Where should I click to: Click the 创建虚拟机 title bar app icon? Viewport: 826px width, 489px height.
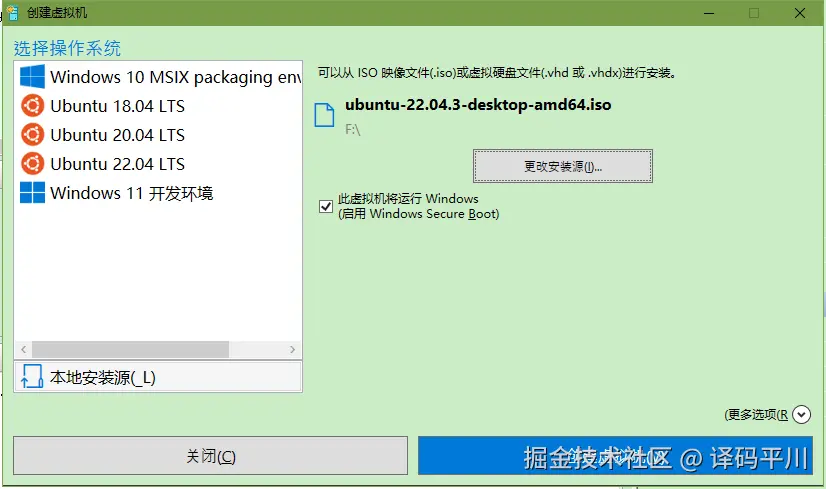point(12,13)
